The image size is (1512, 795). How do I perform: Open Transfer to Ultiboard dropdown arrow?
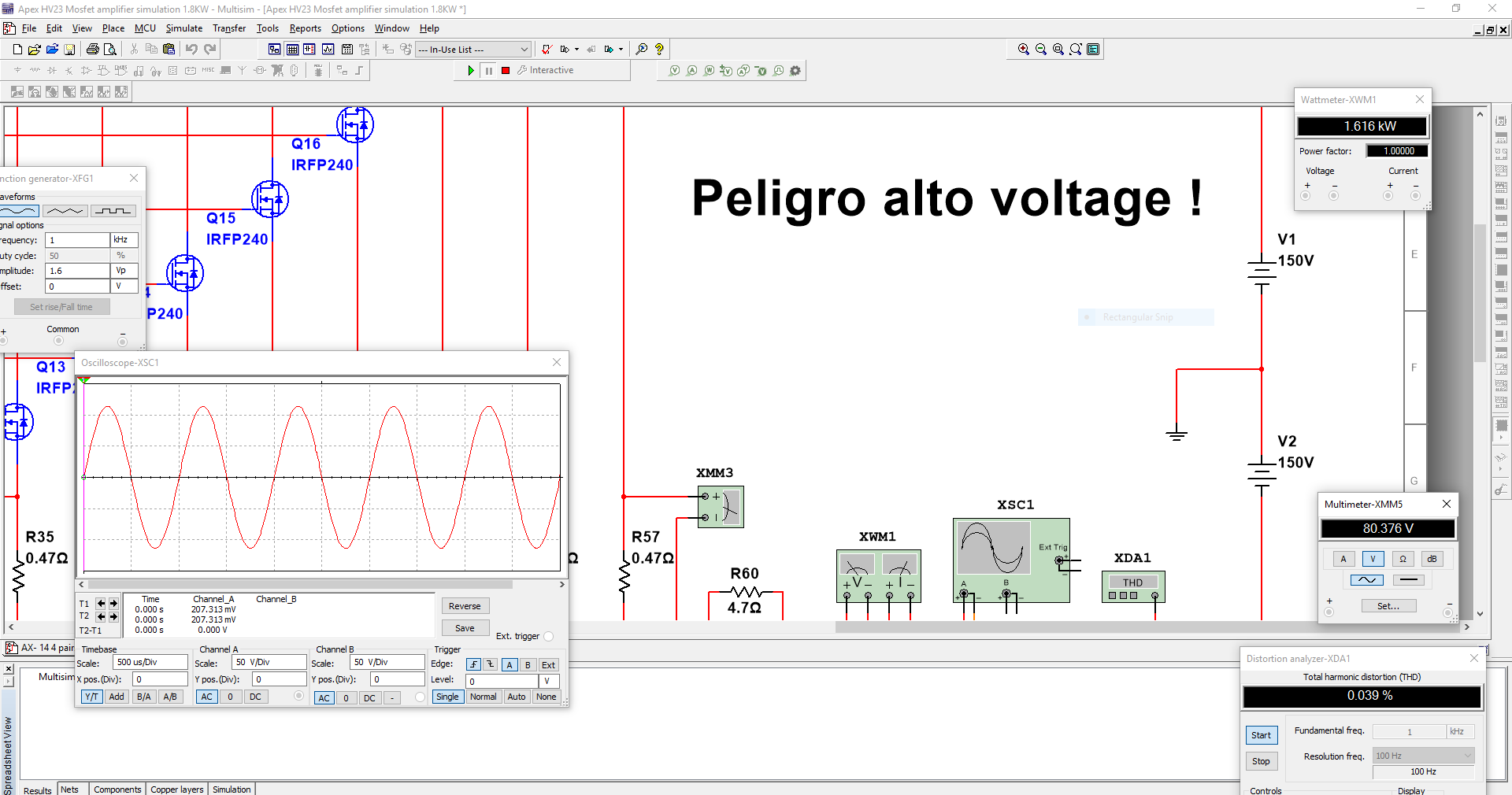[x=576, y=49]
